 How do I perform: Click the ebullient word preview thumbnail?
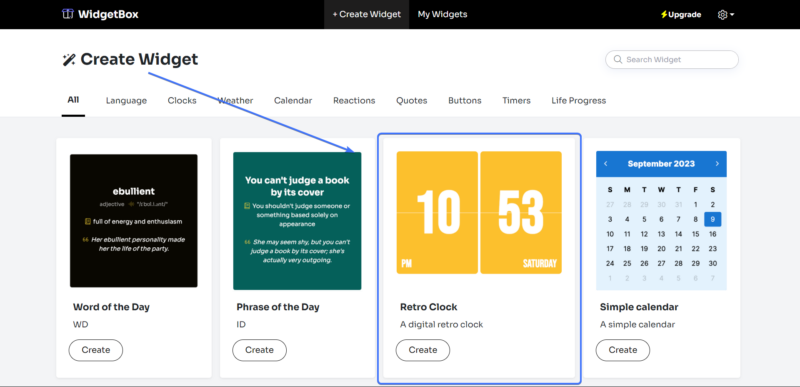click(134, 221)
